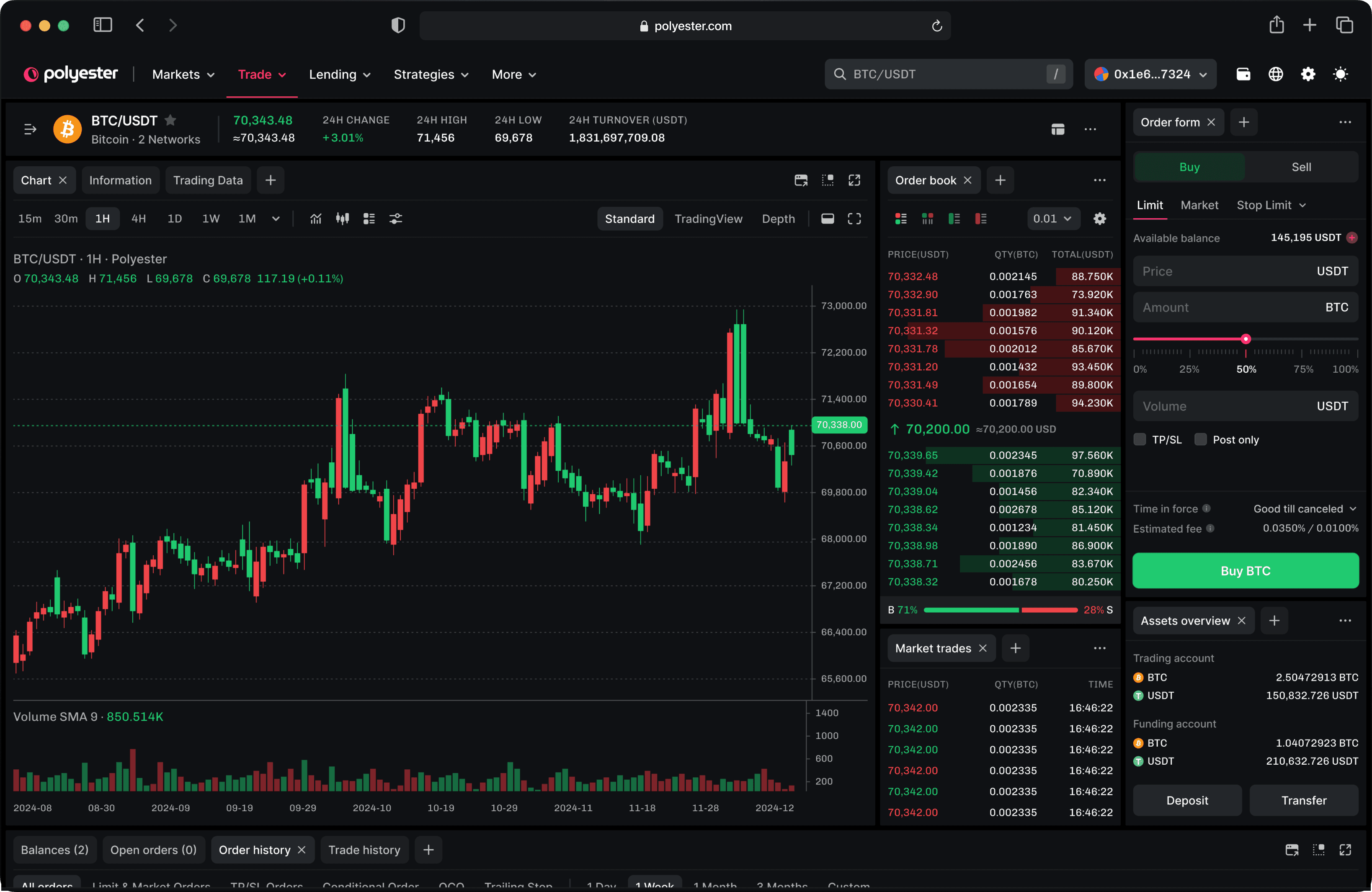Image resolution: width=1372 pixels, height=892 pixels.
Task: Open the chart settings sliders icon
Action: [x=395, y=219]
